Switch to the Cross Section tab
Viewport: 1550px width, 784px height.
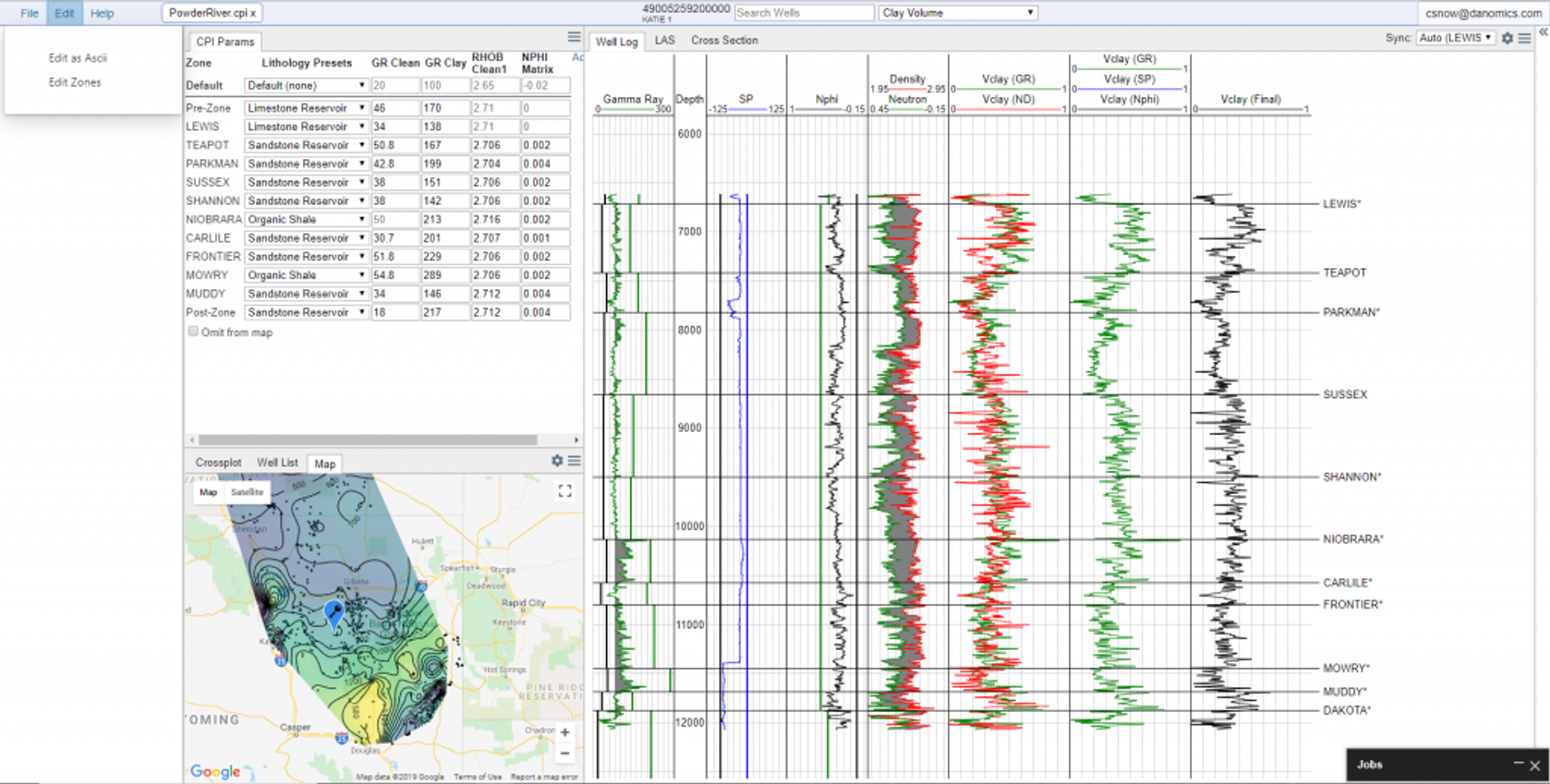click(x=724, y=40)
